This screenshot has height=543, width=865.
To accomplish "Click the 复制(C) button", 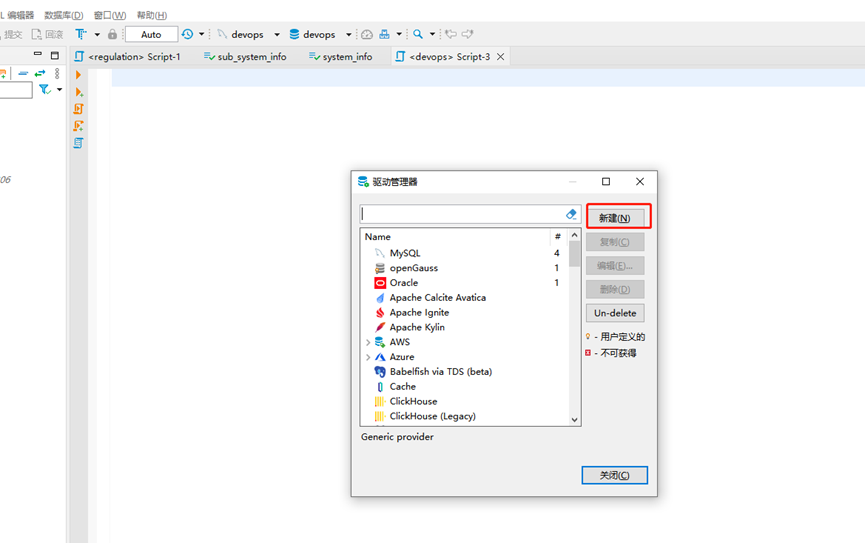I will (x=615, y=242).
